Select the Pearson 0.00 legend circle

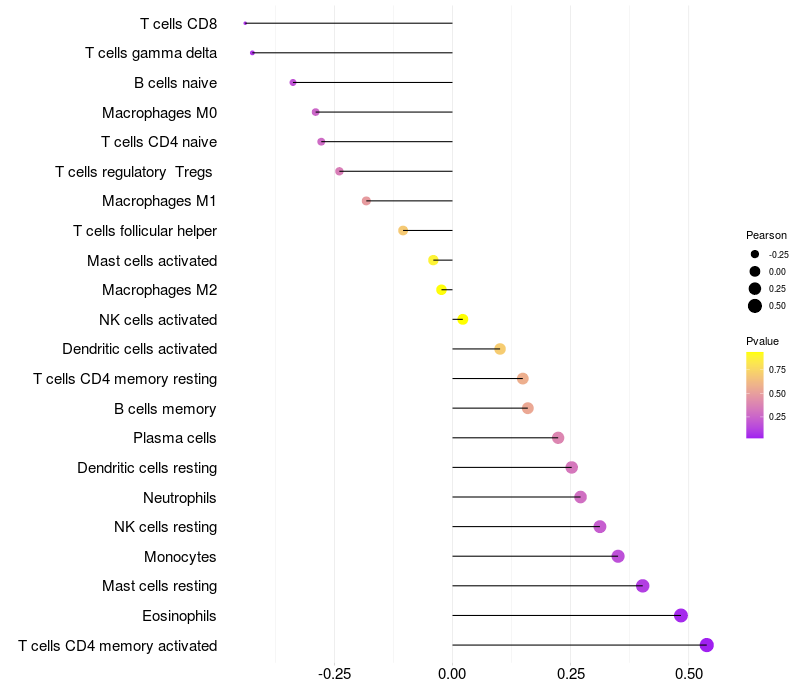point(755,271)
